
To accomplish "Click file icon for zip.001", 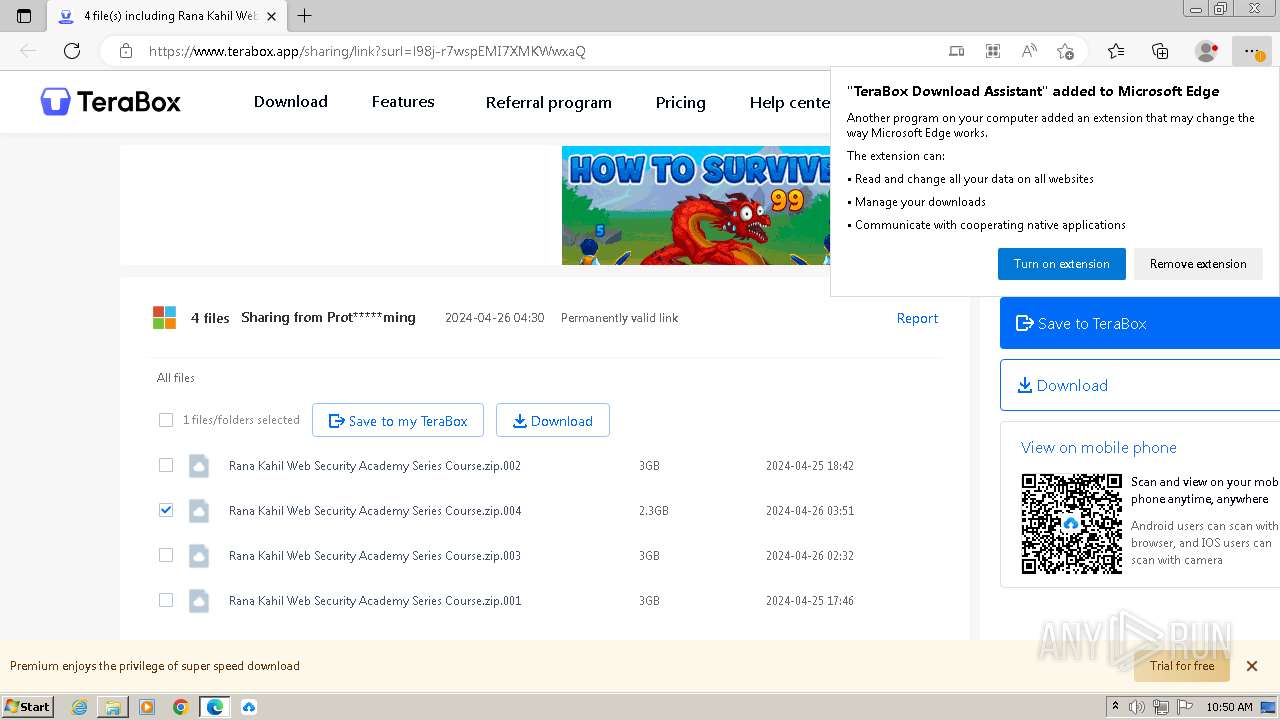I will [x=199, y=601].
